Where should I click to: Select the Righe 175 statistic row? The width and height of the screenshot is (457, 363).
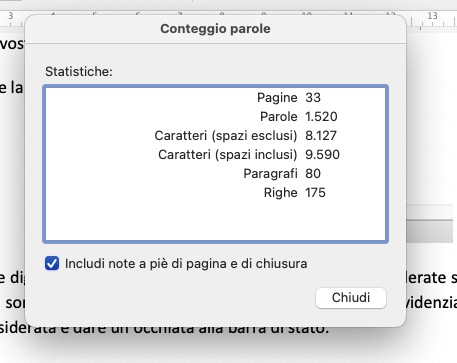(216, 193)
